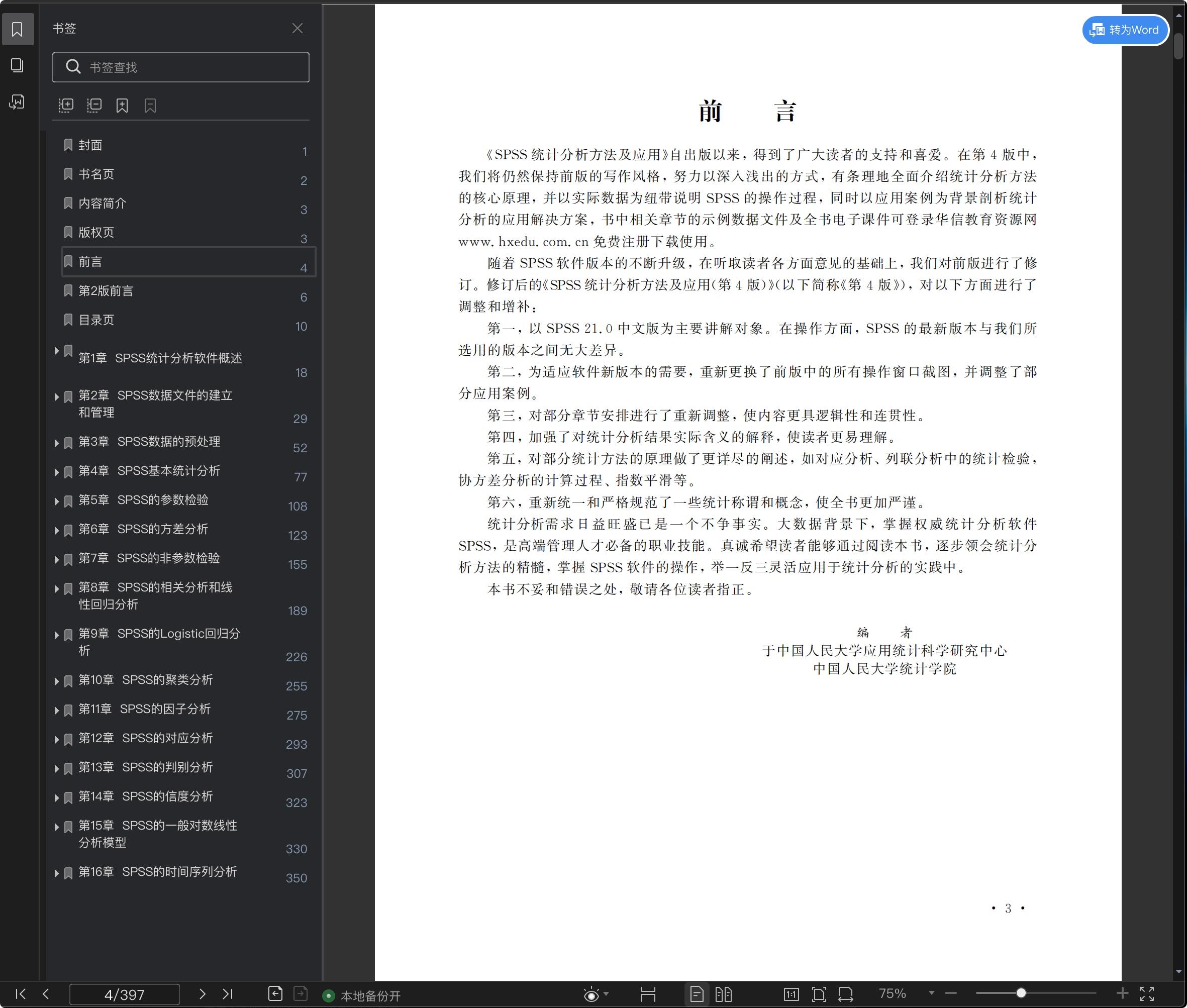Click the 4/397 page number field

click(x=124, y=994)
